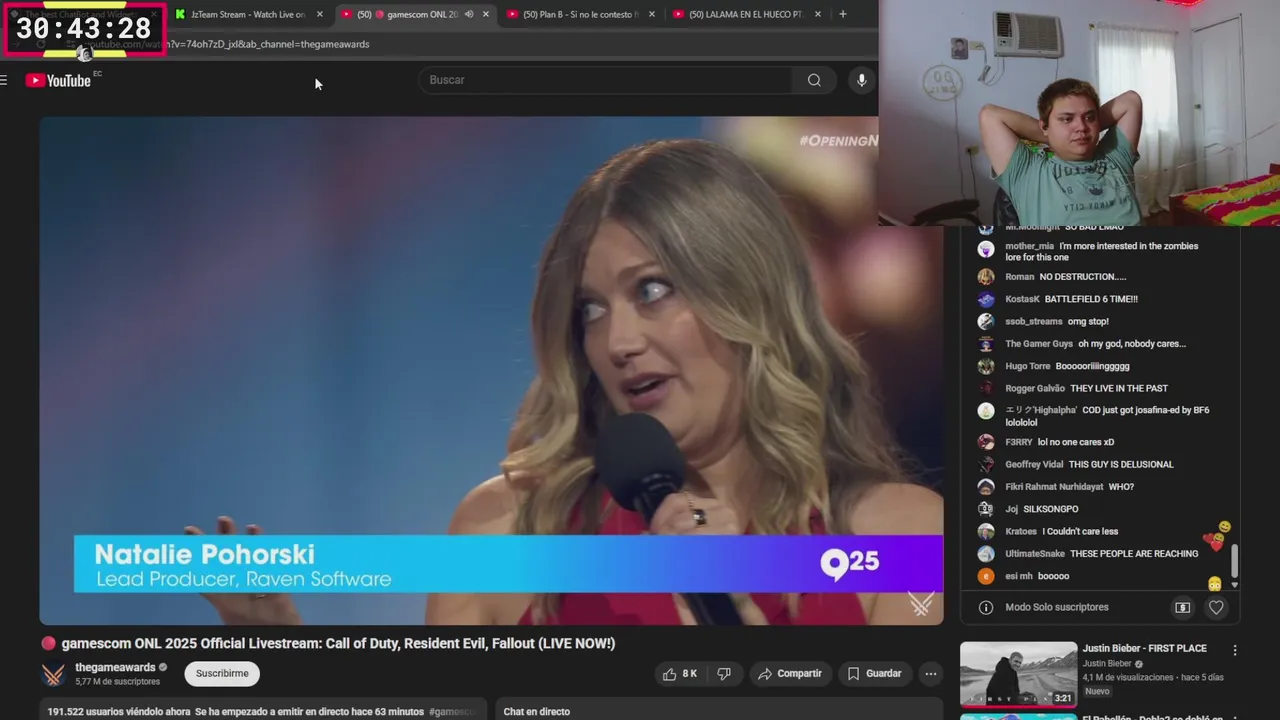
Task: Mute audio on the gamescom tab
Action: pyautogui.click(x=469, y=14)
